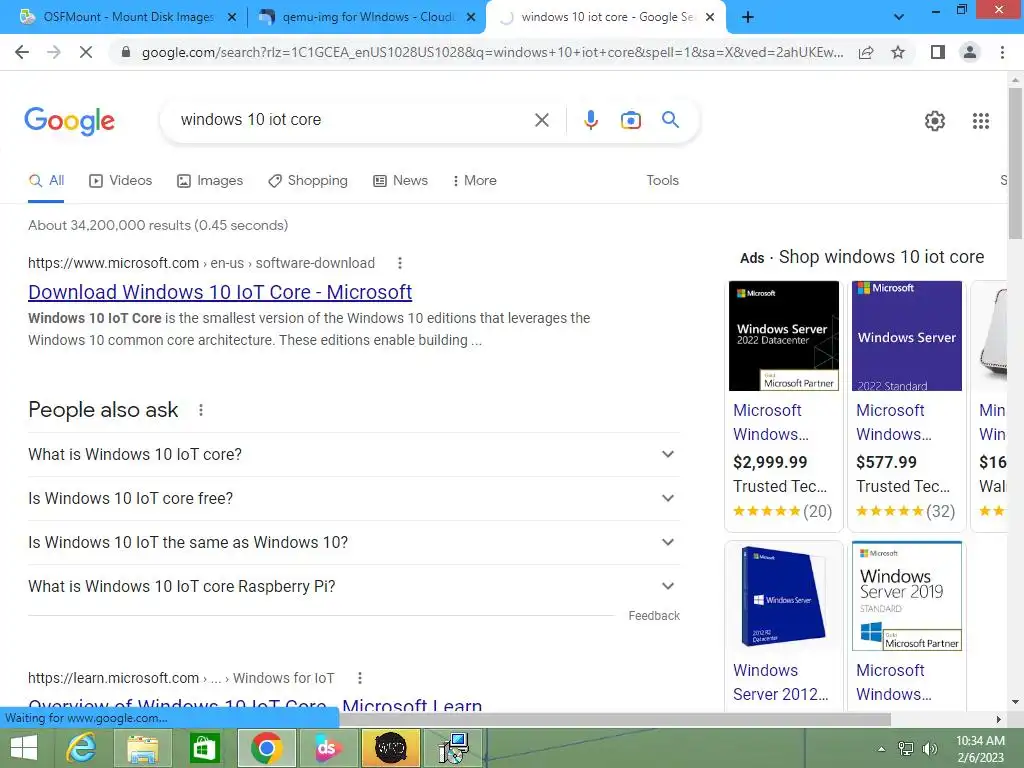Switch to the qemu-img for Windows tab
This screenshot has width=1024, height=768.
point(366,17)
